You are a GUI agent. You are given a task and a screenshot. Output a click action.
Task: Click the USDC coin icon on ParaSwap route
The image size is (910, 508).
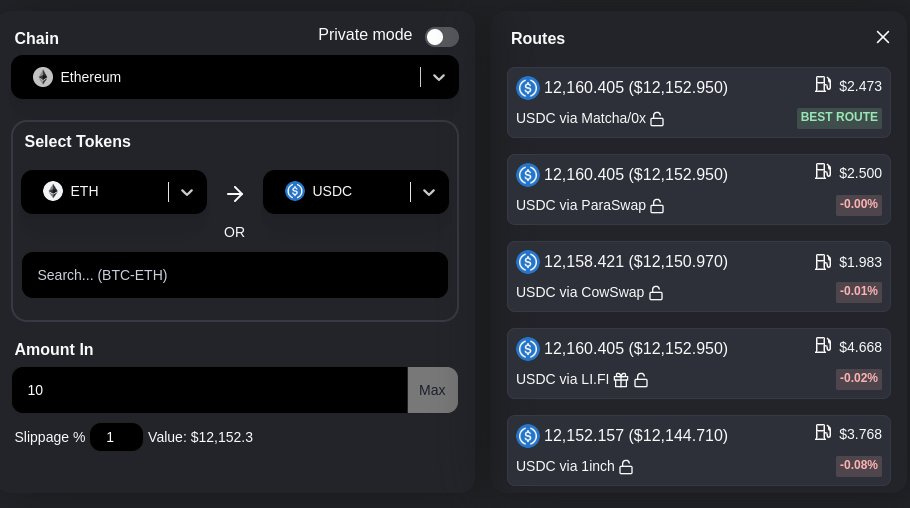coord(528,175)
